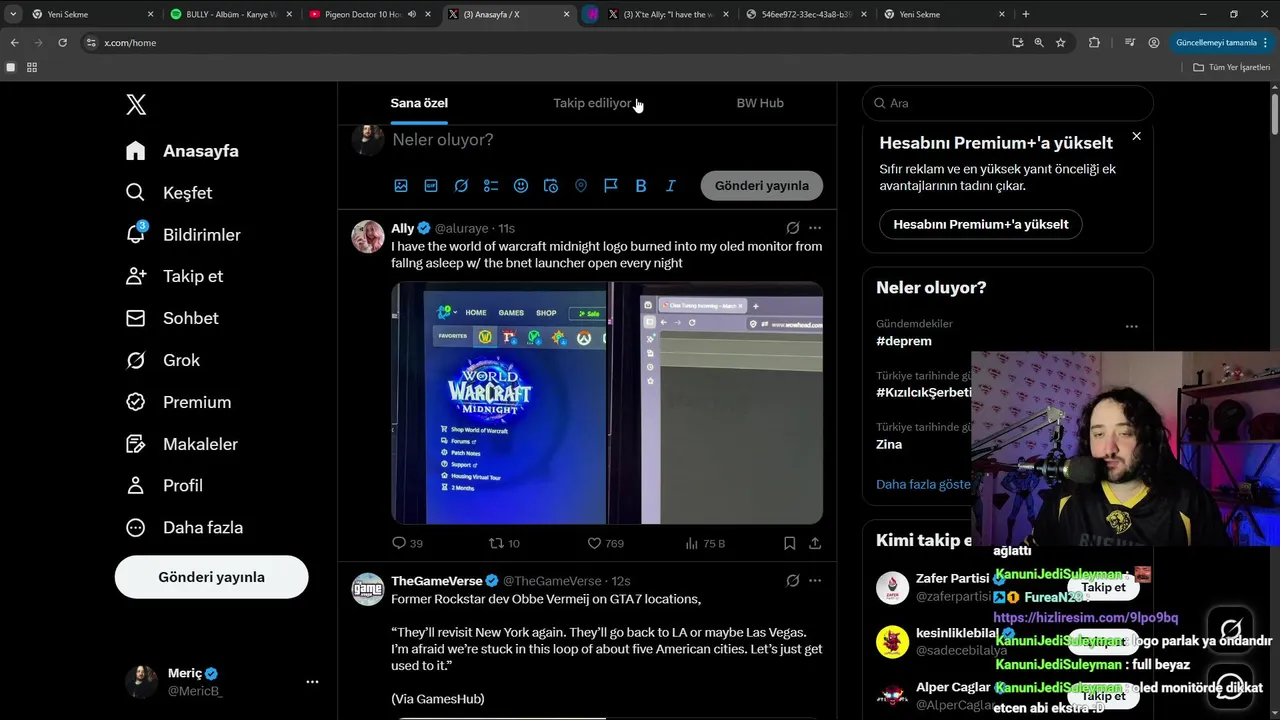Open the World of Warcraft Midnight image
Viewport: 1280px width, 720px height.
(498, 403)
